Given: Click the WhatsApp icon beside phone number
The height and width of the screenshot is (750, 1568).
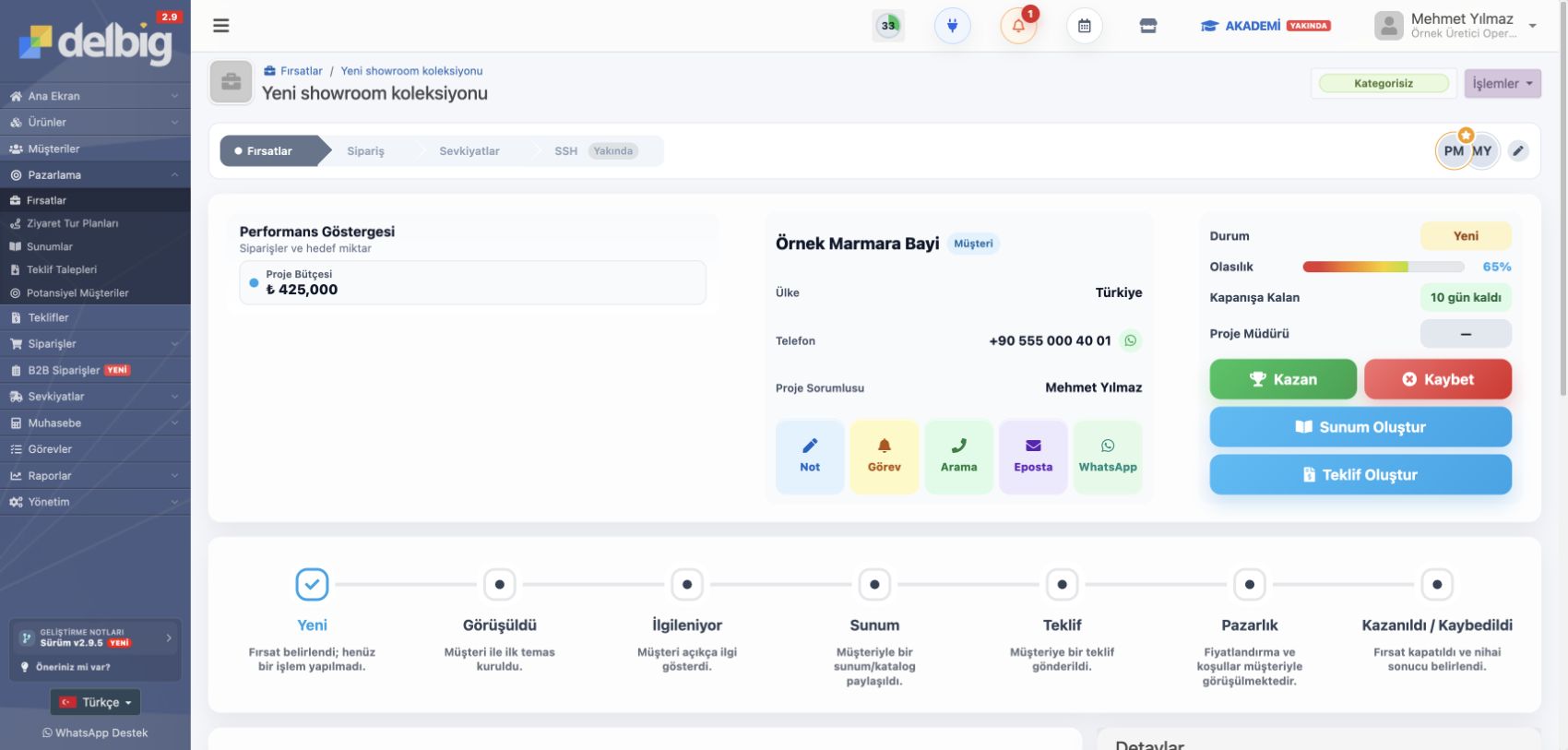Looking at the screenshot, I should (1131, 340).
